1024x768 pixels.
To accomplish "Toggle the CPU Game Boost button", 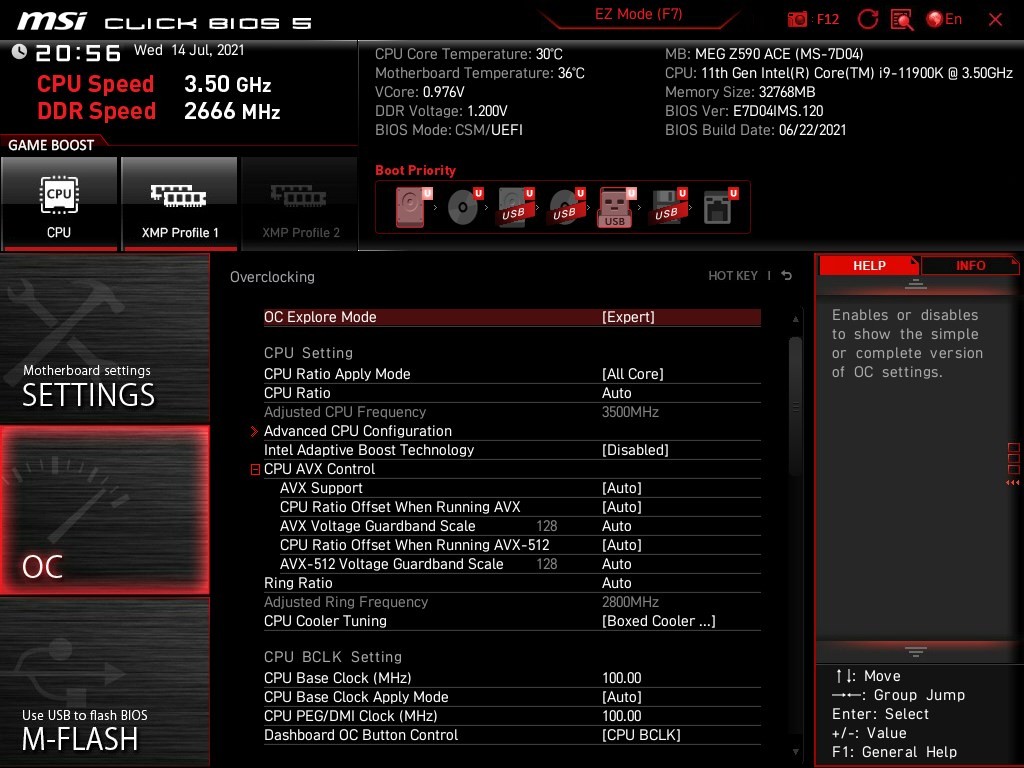I will tap(59, 203).
